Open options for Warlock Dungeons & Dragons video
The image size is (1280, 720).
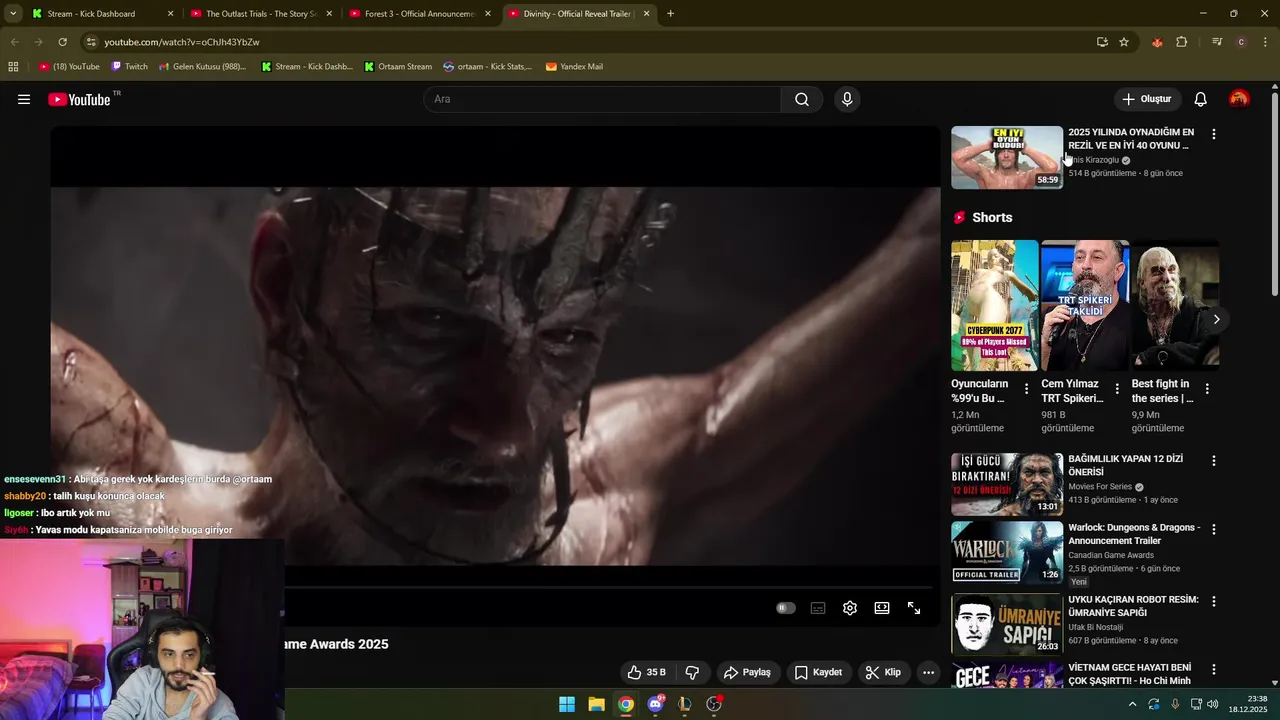coord(1214,529)
